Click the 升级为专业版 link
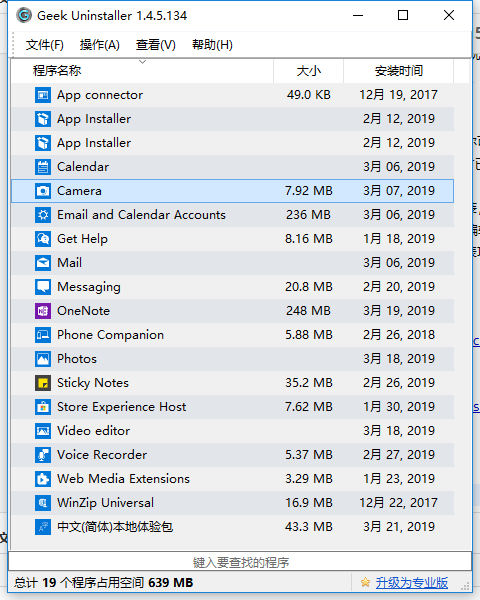 tap(411, 582)
